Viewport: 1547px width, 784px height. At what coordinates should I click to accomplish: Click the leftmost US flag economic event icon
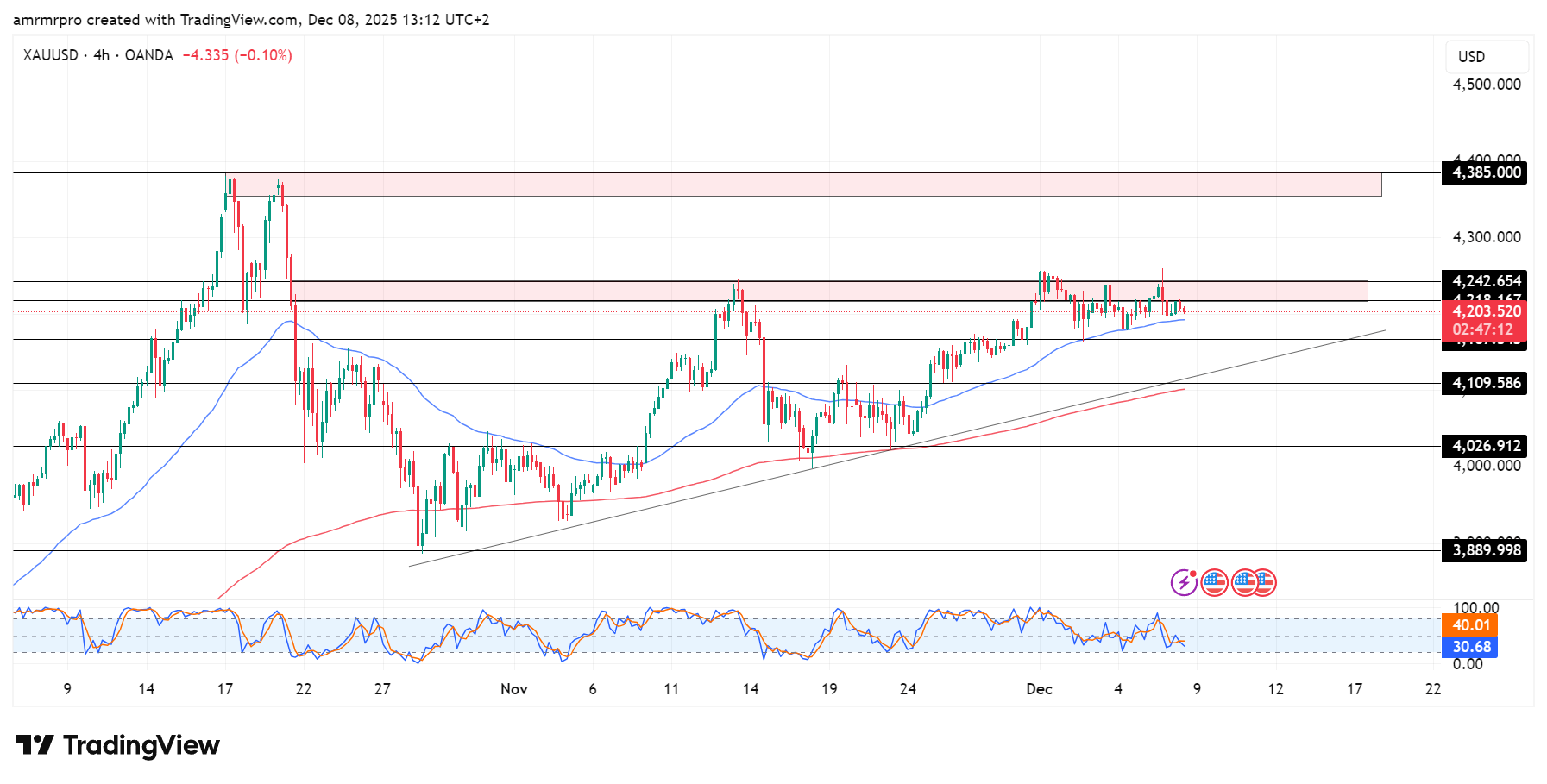1214,583
